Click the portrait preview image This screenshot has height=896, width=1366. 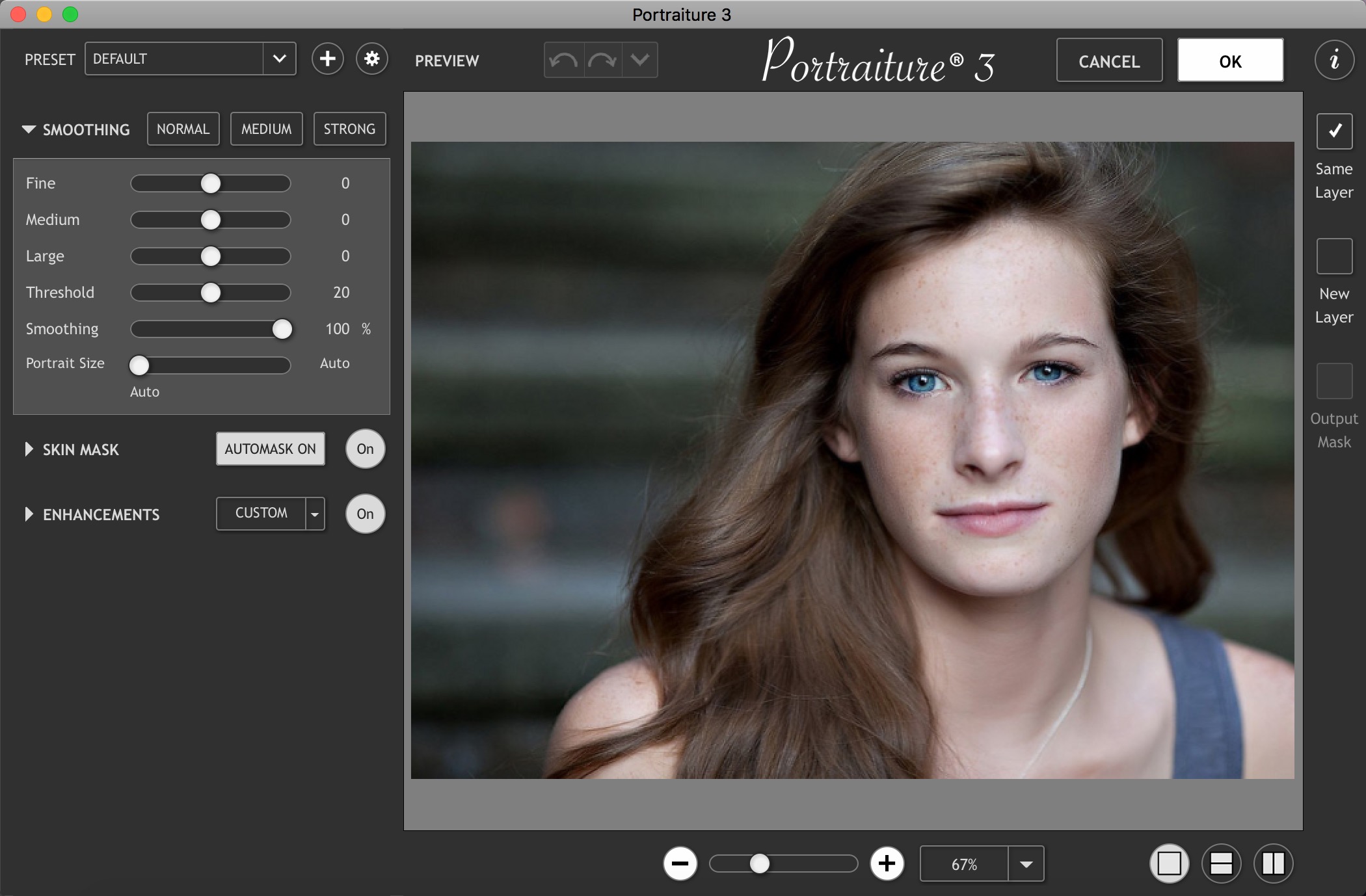click(x=852, y=460)
